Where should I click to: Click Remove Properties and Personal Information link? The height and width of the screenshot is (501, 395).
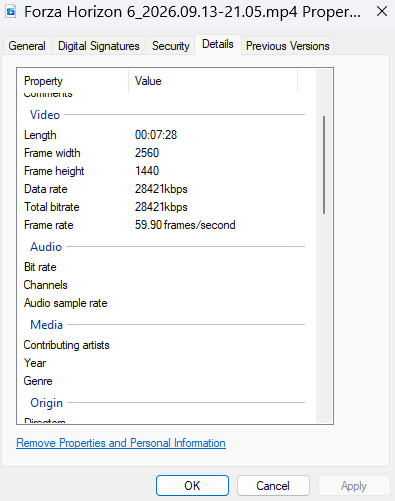click(121, 443)
